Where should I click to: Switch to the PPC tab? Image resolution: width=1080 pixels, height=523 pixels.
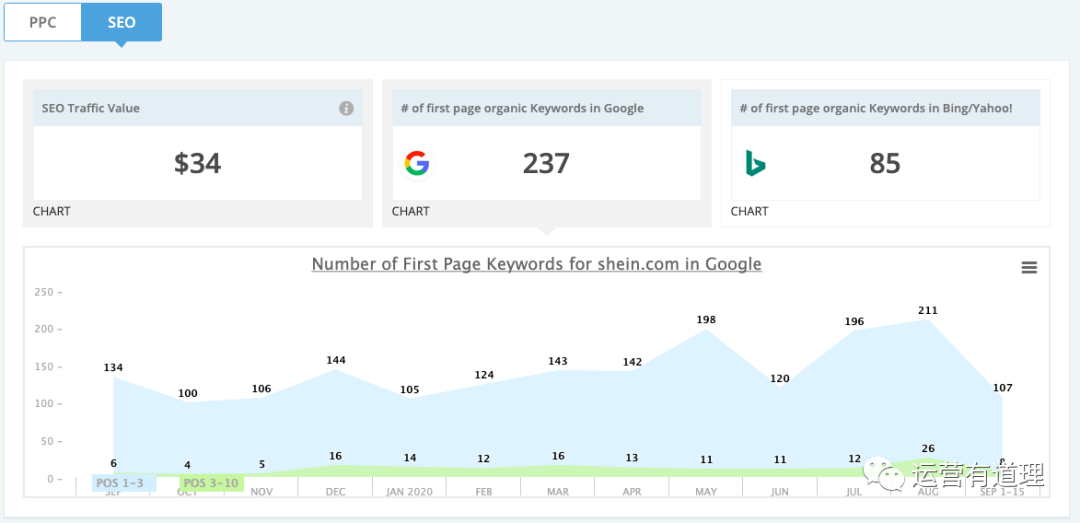[x=43, y=22]
